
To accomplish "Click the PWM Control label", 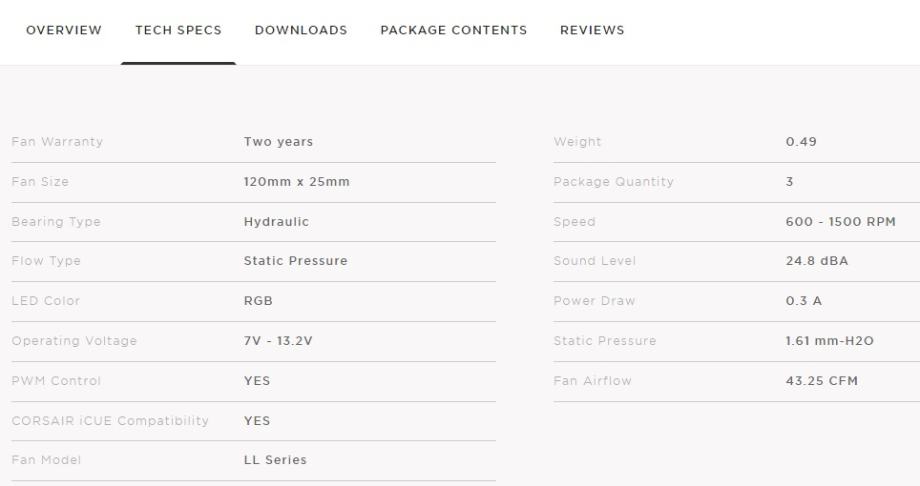I will 55,381.
